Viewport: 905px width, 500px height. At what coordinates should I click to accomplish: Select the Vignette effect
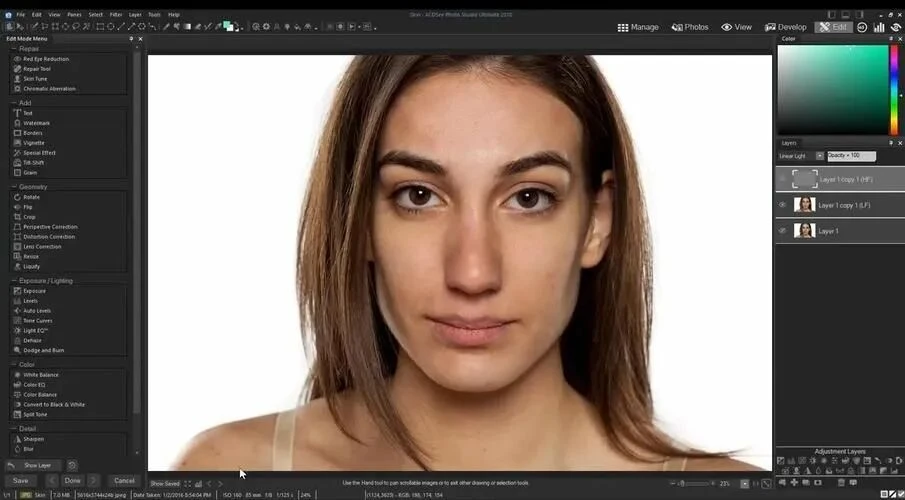(x=34, y=143)
